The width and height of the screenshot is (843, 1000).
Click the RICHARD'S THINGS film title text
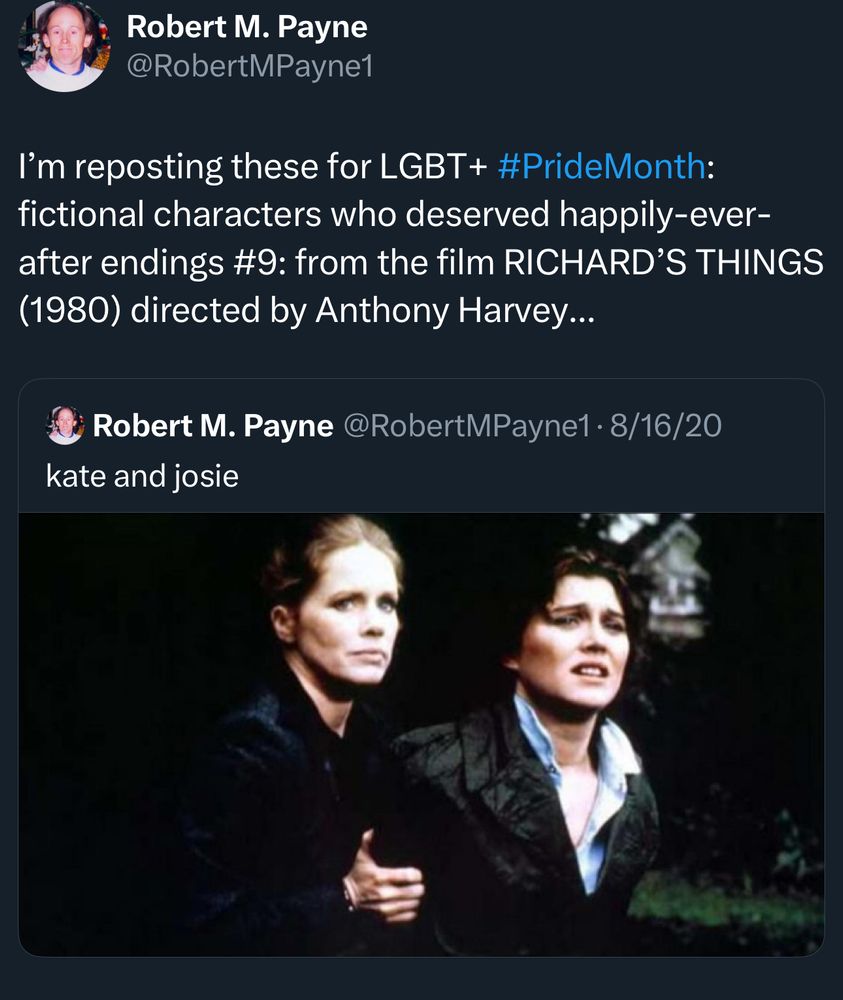663,262
